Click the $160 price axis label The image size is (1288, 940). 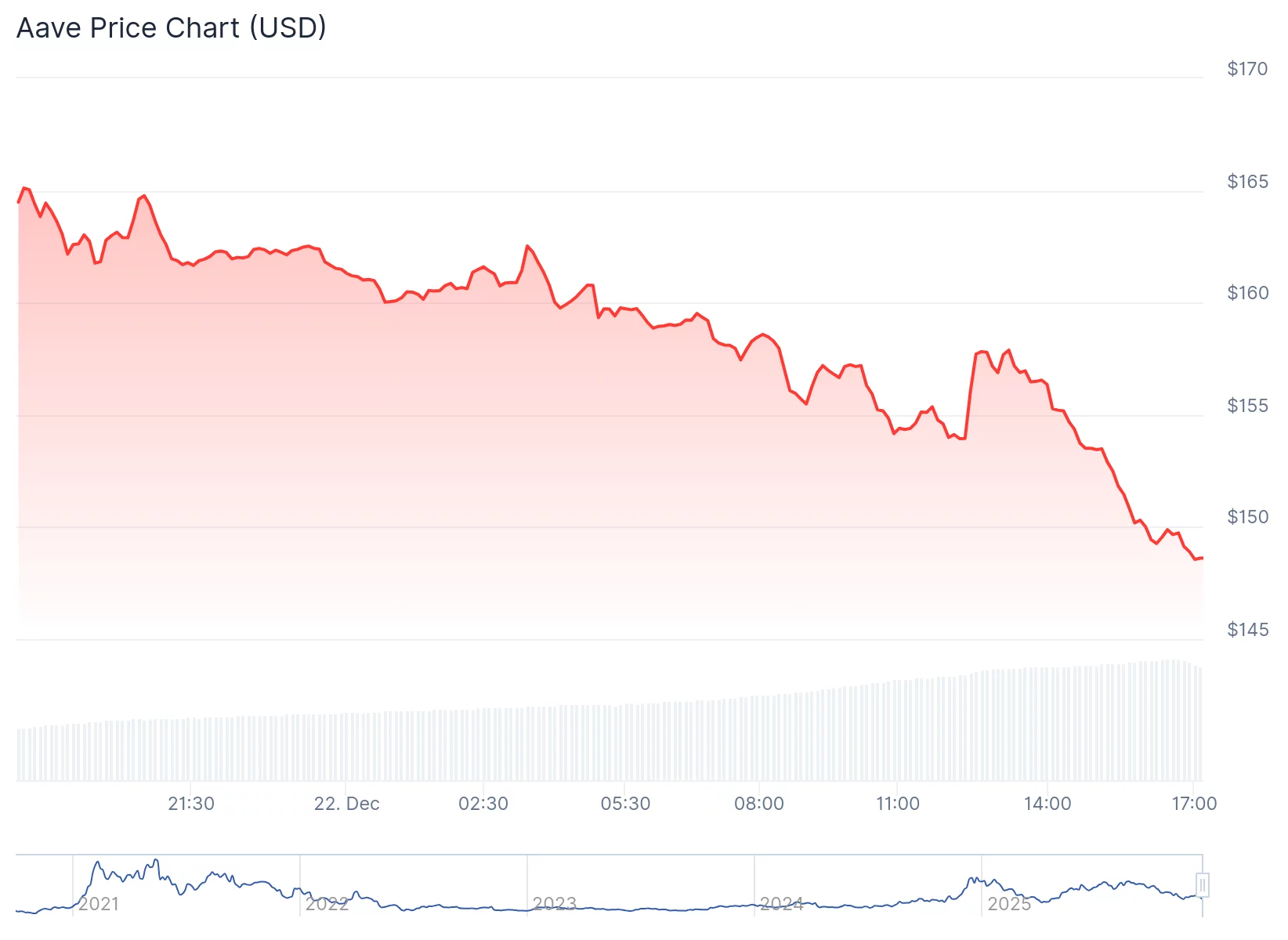coord(1247,293)
